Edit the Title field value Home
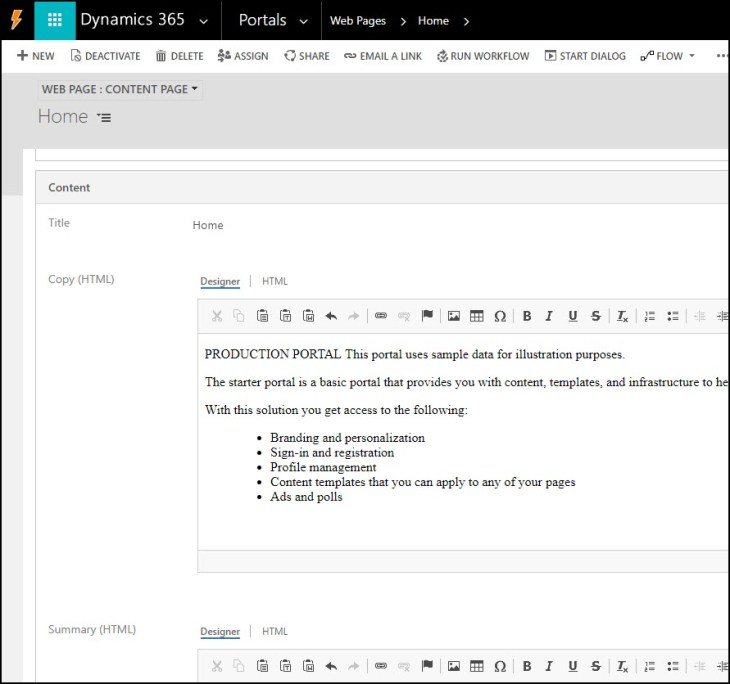Viewport: 730px width, 684px height. [208, 225]
